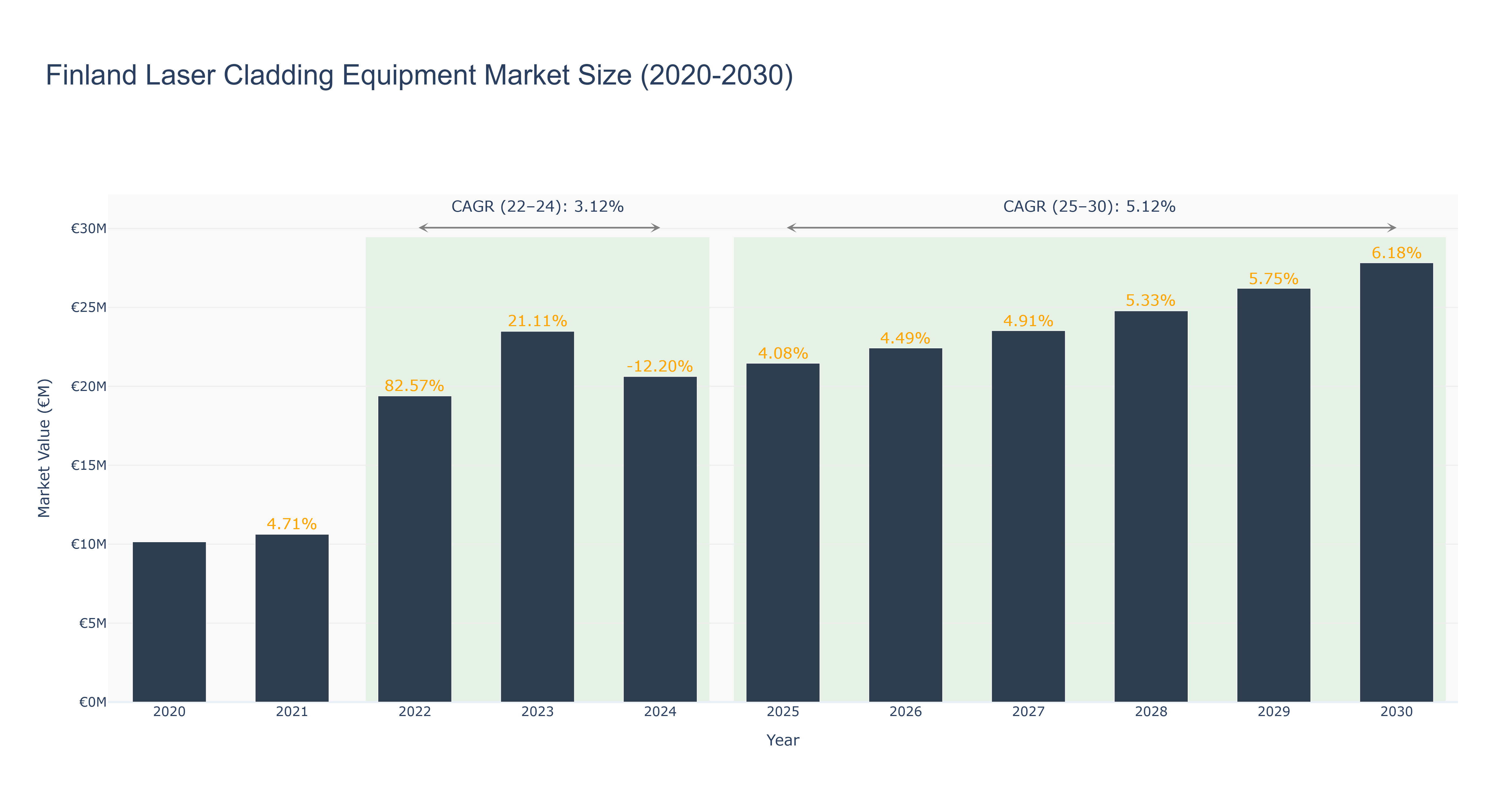
Task: Click the 'CAGR (22–24): 3.12%' annotation
Action: coord(537,207)
